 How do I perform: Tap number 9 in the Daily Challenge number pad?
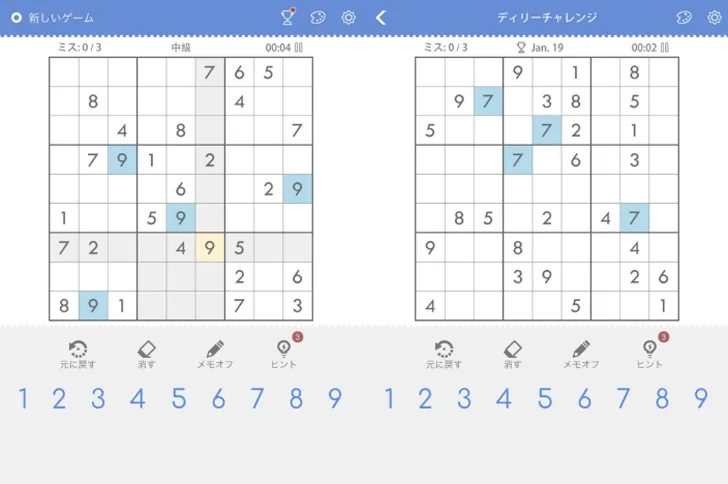tap(701, 399)
